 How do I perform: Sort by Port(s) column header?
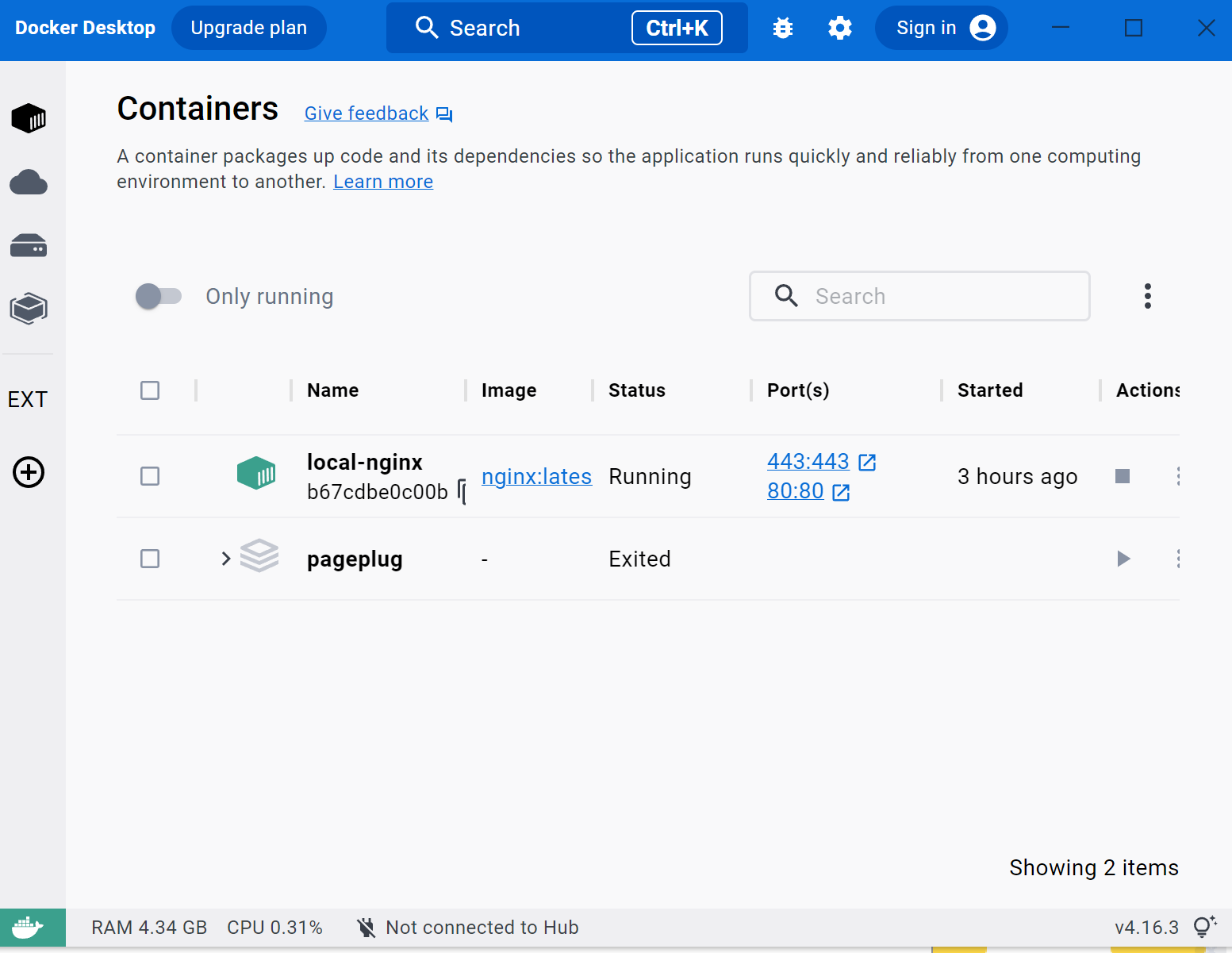798,390
